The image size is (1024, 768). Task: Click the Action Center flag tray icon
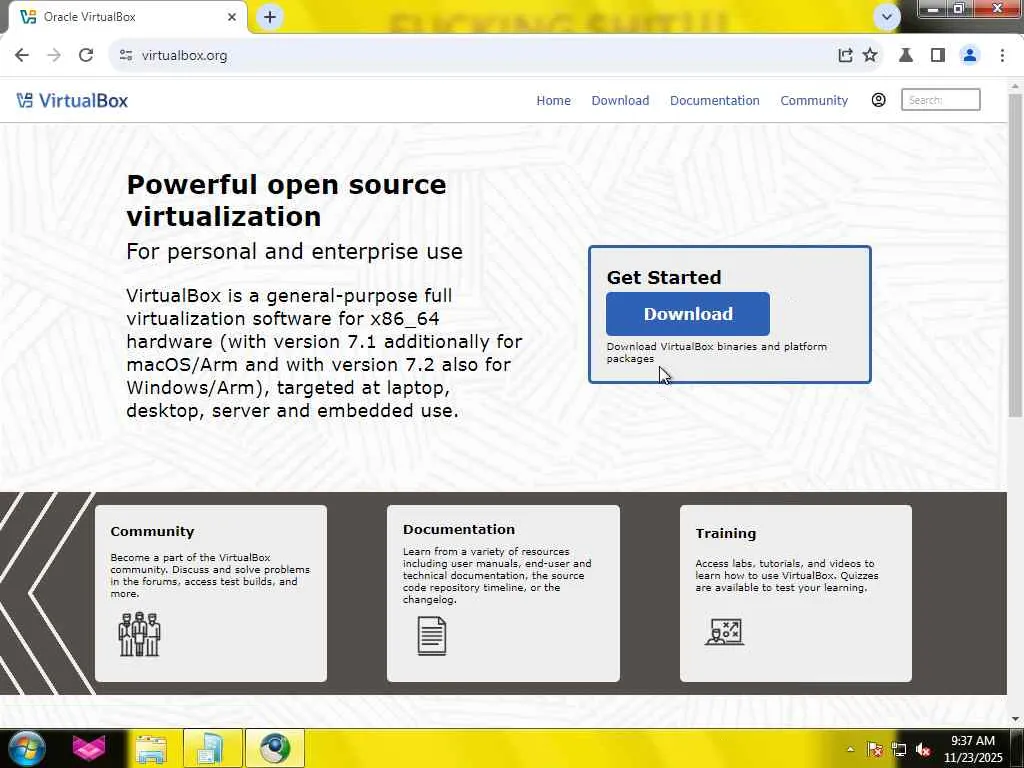[875, 749]
